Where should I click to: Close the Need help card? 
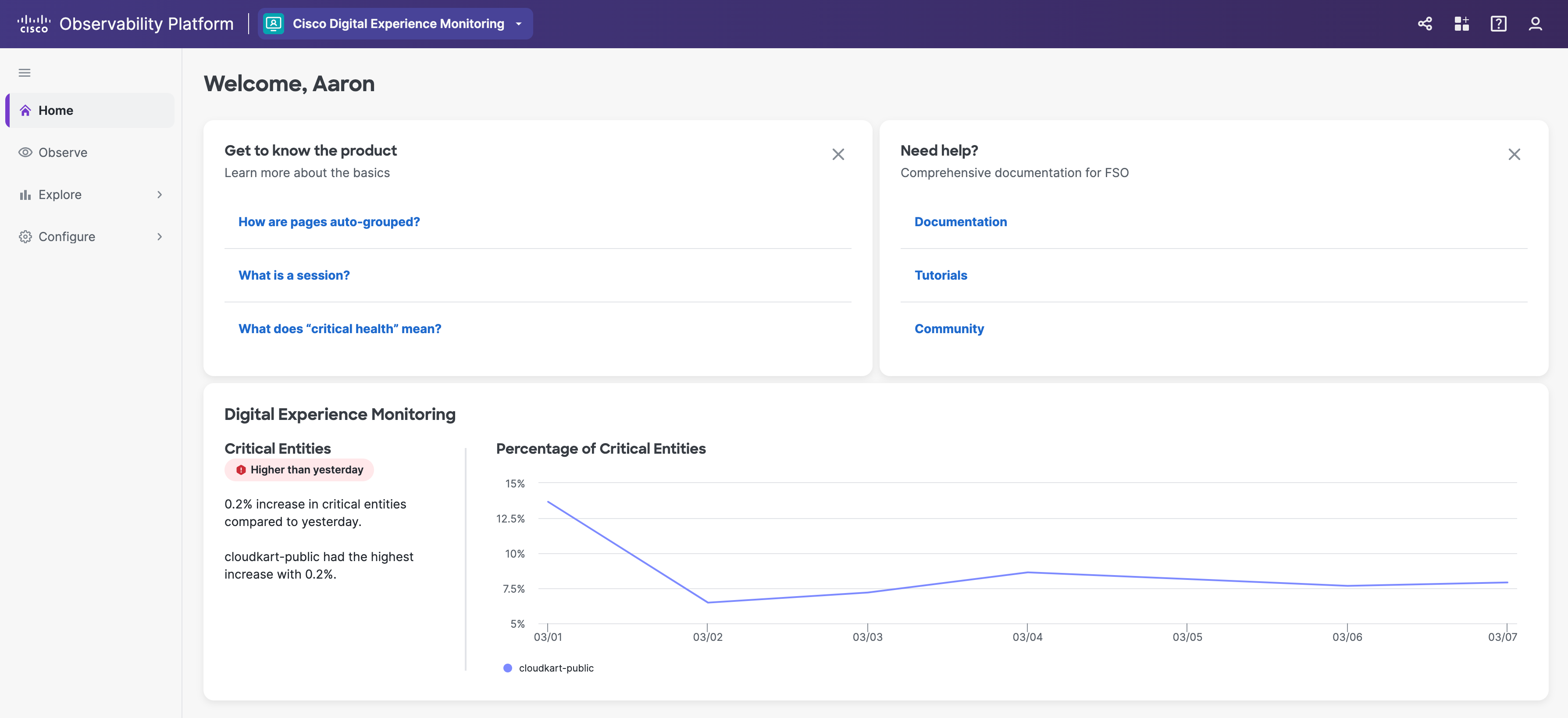1514,155
